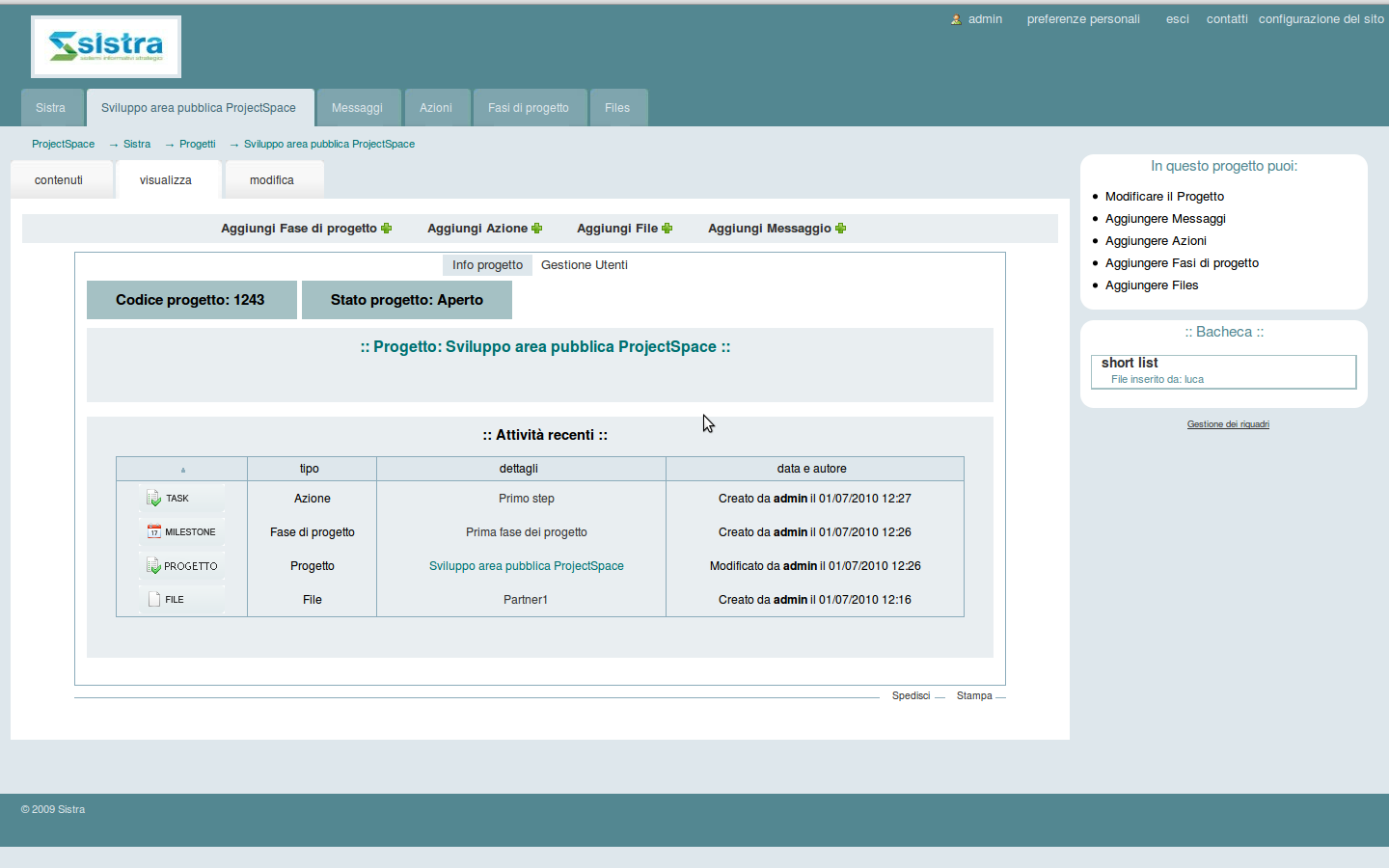Image resolution: width=1389 pixels, height=868 pixels.
Task: Click Aggiungi Messaggio link
Action: click(x=770, y=229)
